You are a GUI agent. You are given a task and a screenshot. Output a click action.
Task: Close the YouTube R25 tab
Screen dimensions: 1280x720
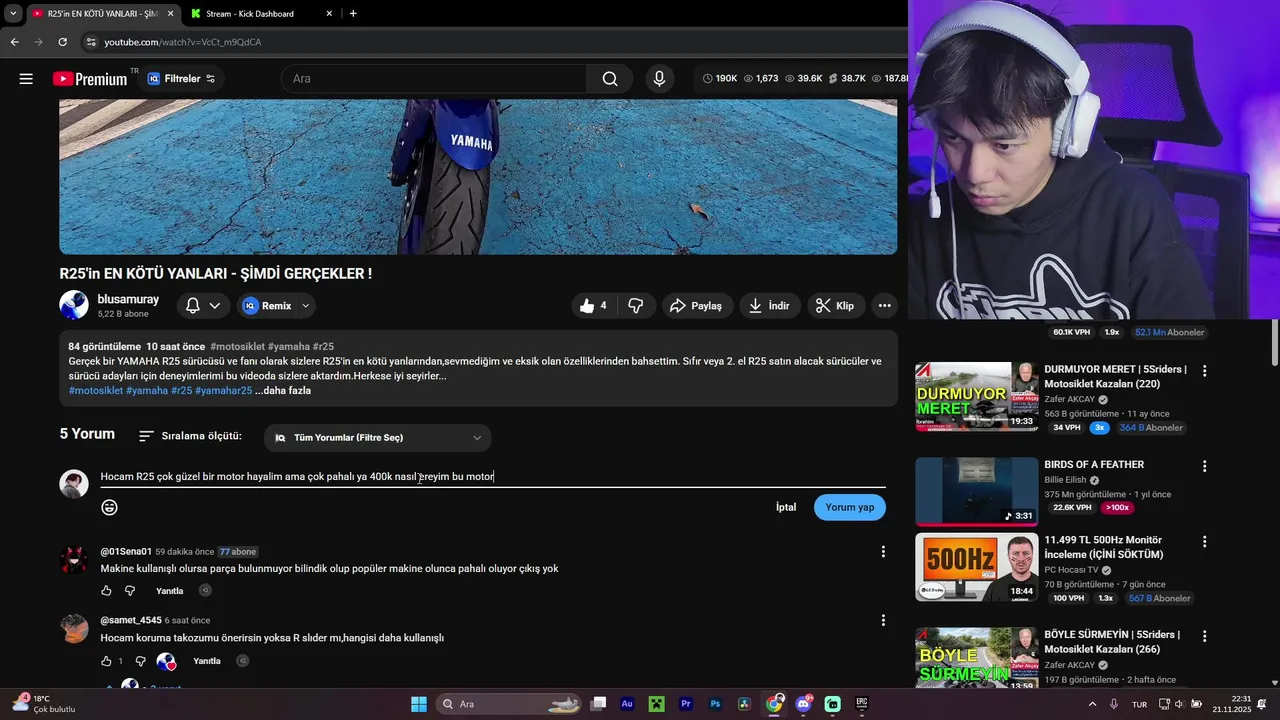click(x=170, y=14)
